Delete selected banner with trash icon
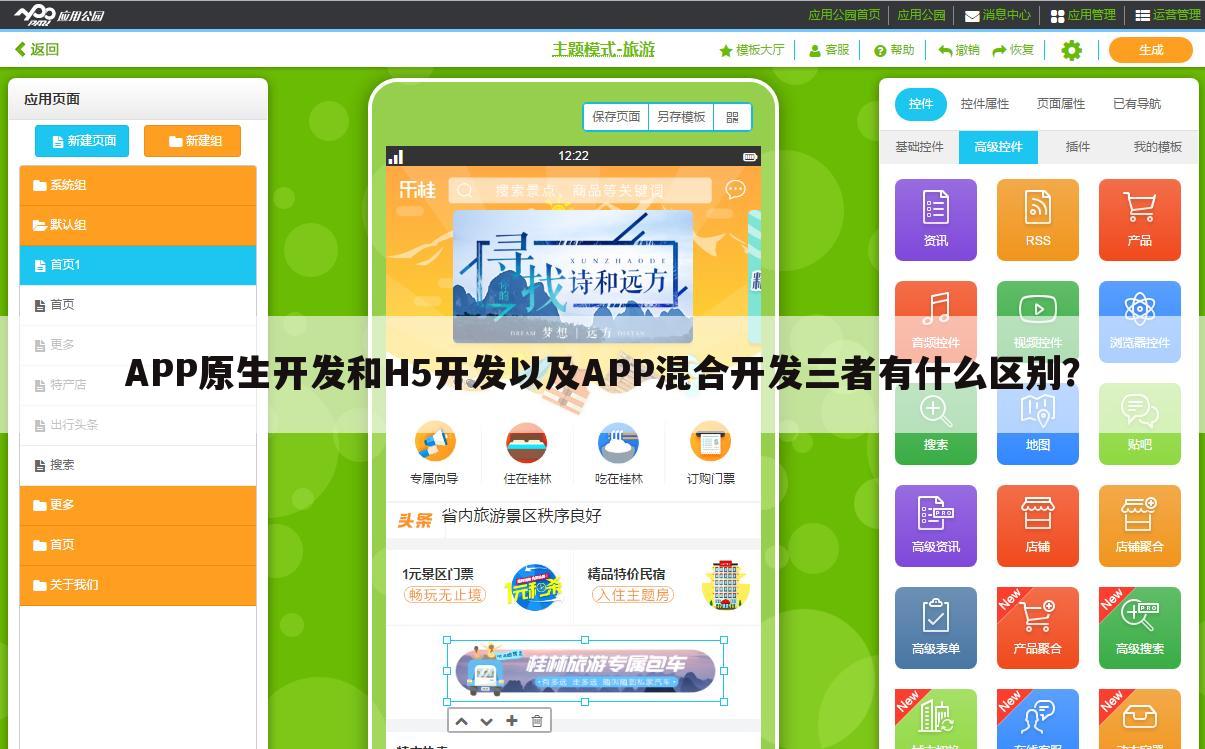 (x=537, y=721)
